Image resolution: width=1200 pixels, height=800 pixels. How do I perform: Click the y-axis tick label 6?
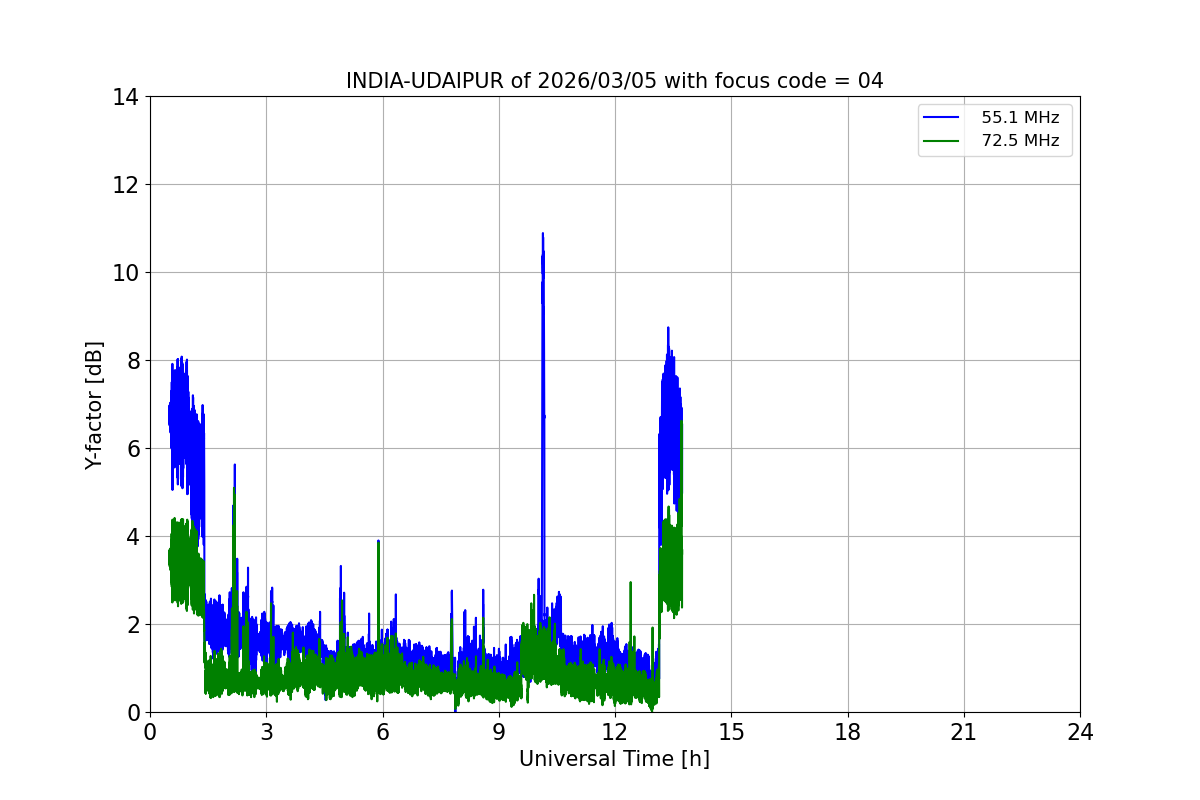click(131, 449)
